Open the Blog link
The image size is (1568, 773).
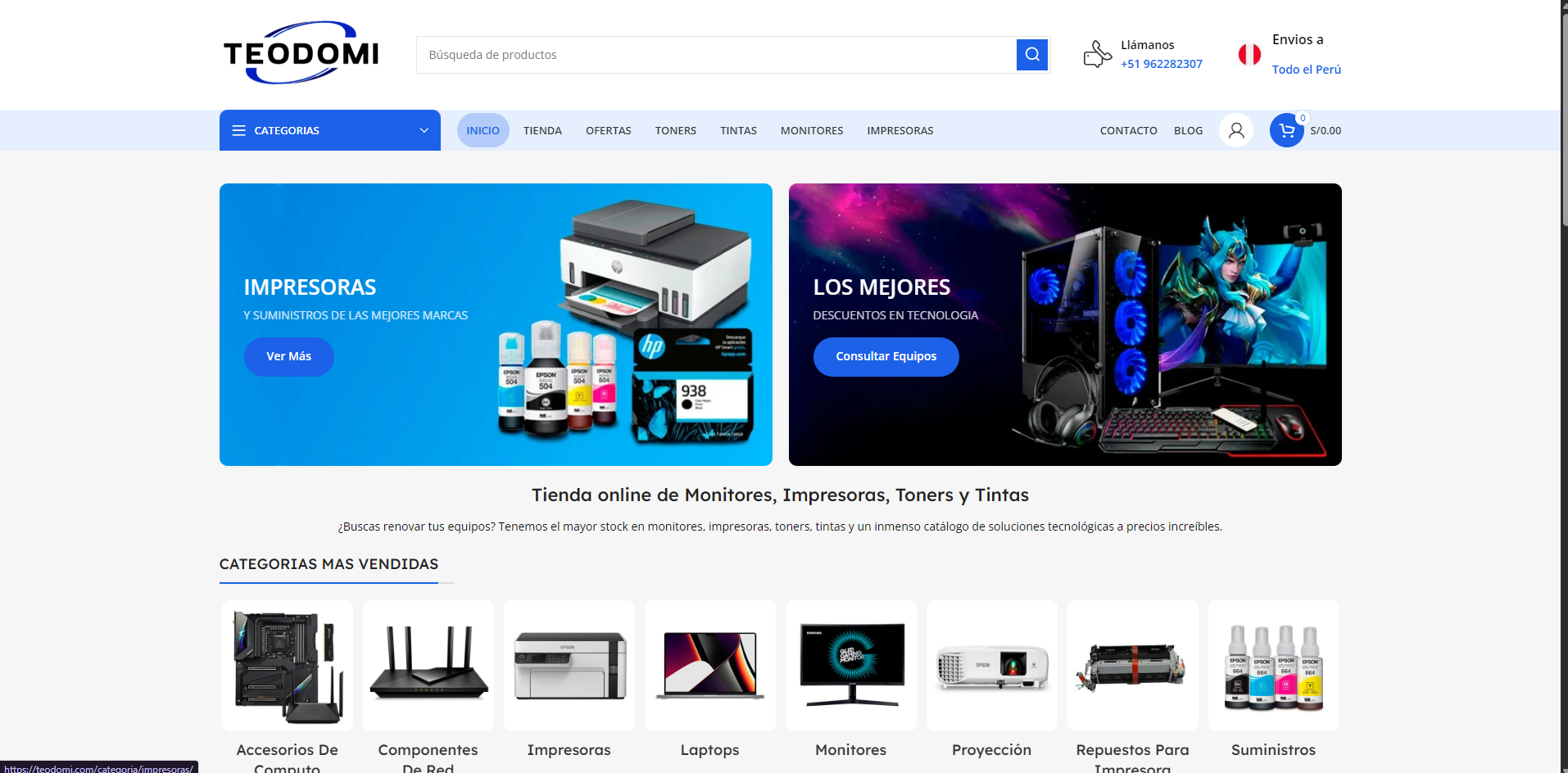point(1189,130)
